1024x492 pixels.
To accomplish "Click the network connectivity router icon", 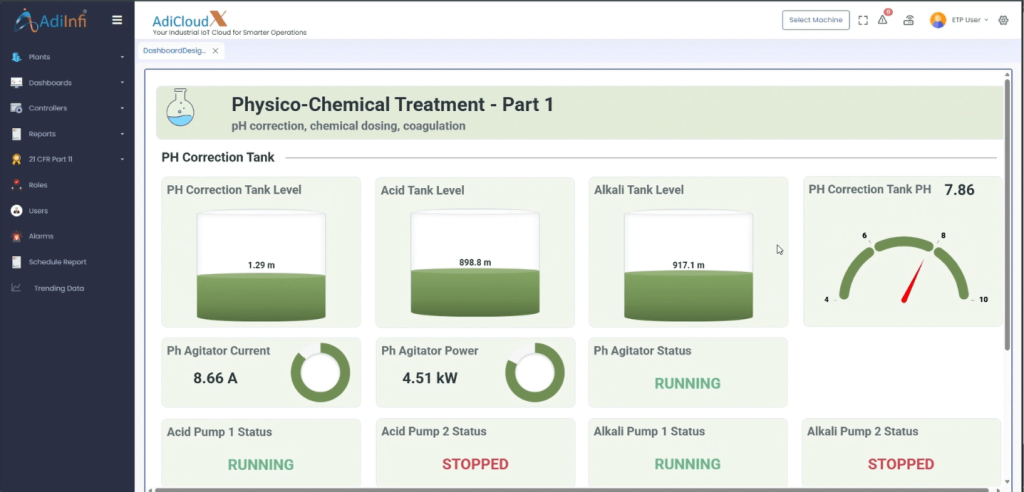I will tap(908, 20).
